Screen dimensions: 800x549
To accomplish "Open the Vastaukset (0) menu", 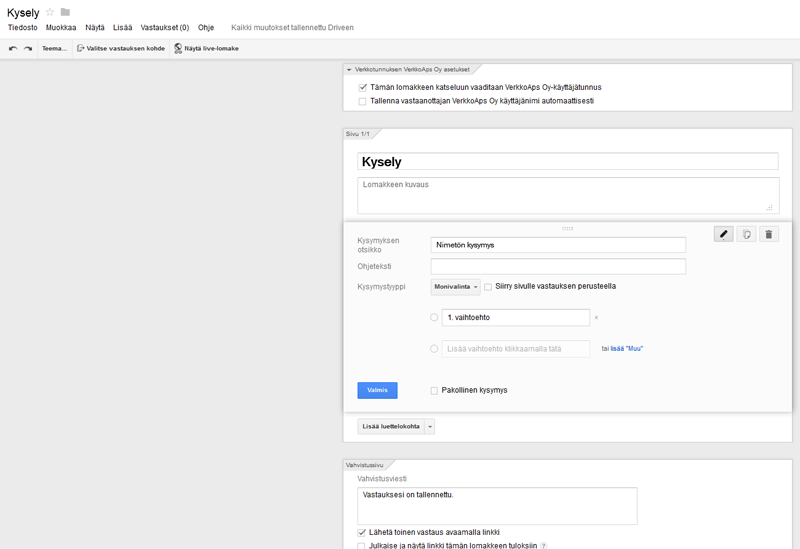I will [x=164, y=28].
